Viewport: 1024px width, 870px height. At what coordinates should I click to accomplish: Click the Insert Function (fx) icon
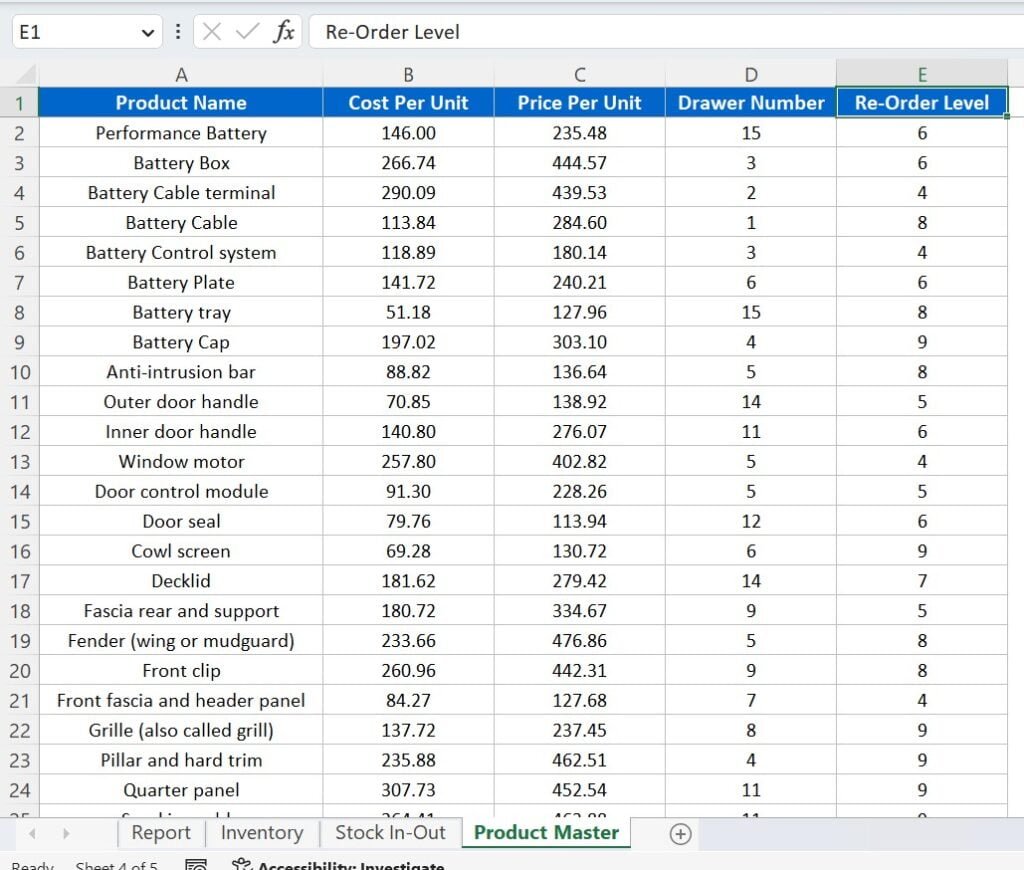(284, 31)
